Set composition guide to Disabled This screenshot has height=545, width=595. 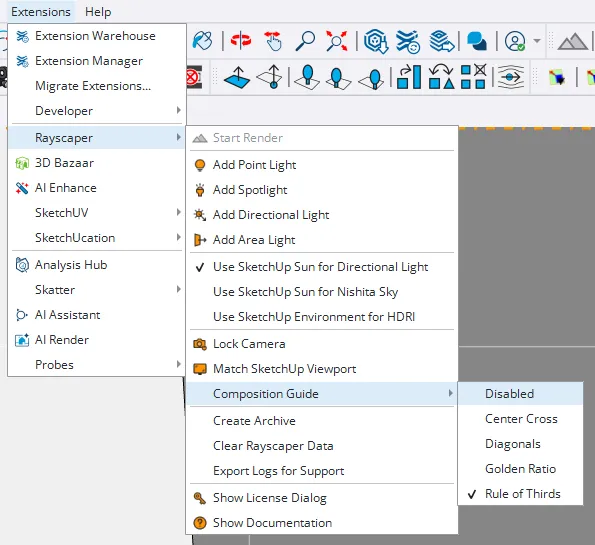point(520,394)
